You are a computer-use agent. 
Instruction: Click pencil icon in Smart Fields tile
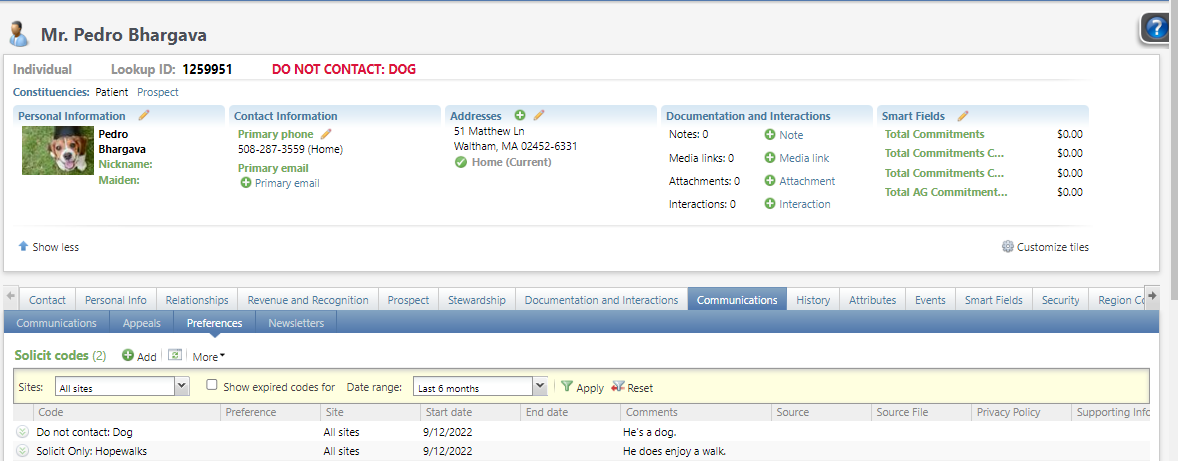point(963,116)
